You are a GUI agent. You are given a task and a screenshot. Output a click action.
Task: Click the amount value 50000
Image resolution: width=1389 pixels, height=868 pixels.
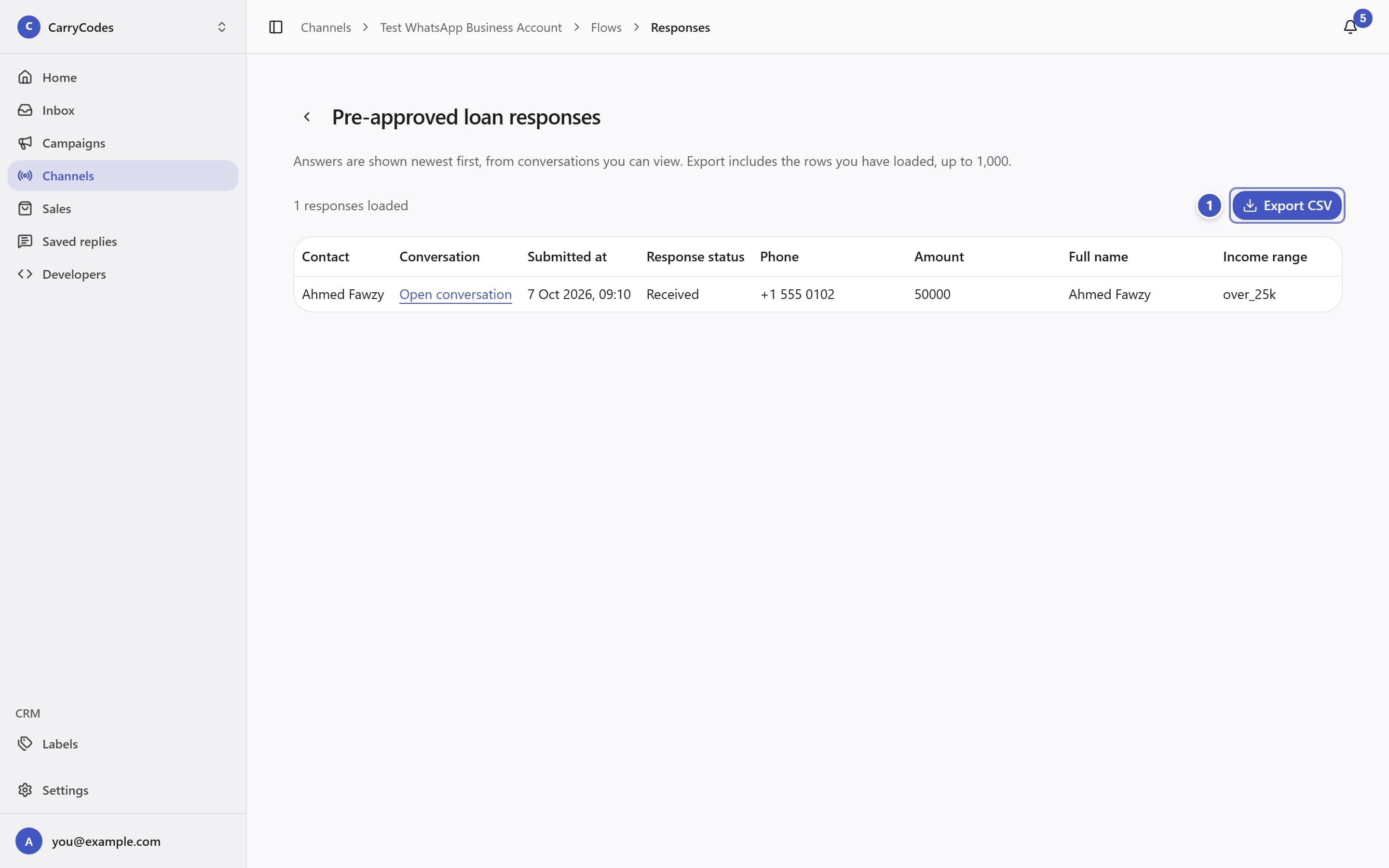click(x=932, y=294)
